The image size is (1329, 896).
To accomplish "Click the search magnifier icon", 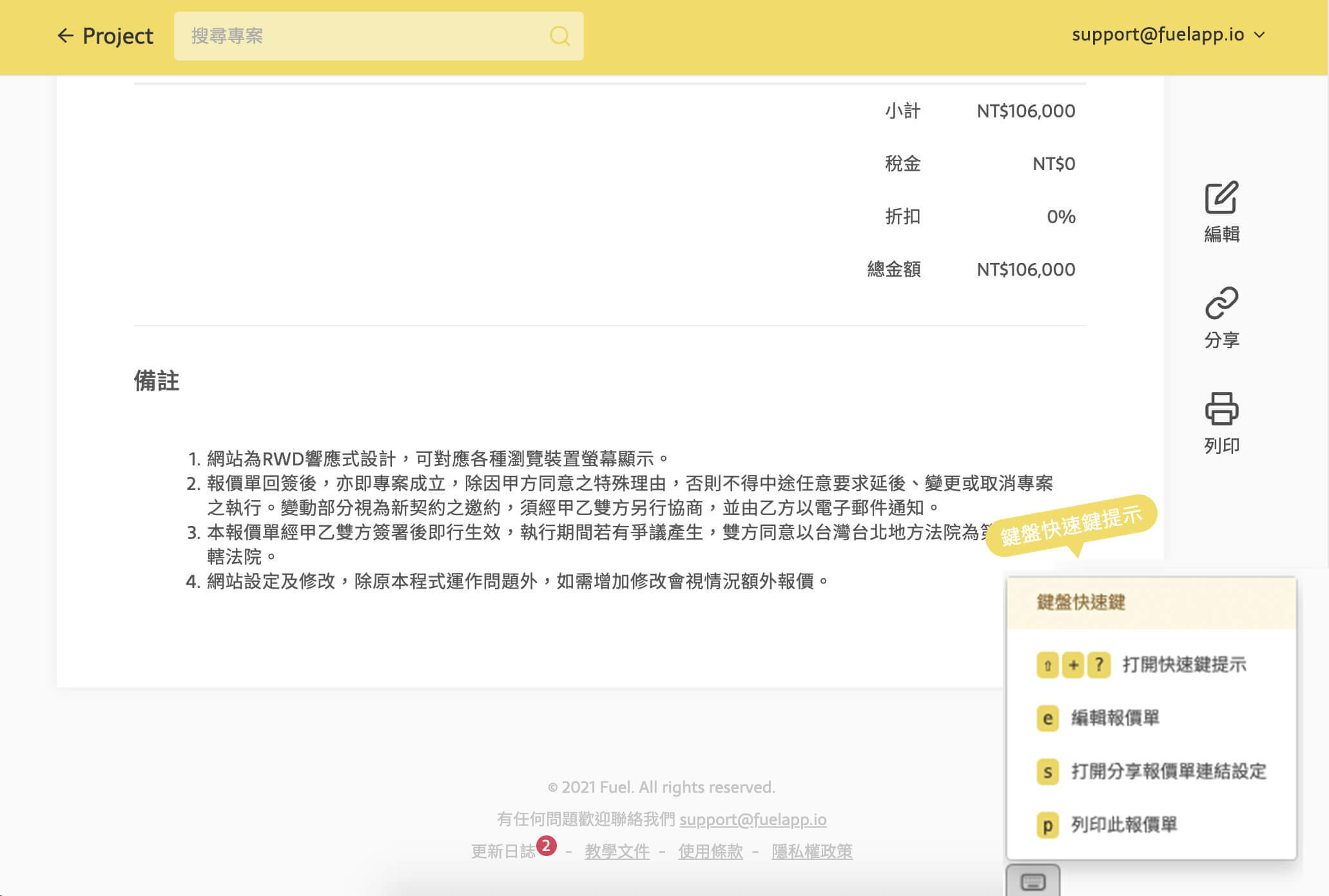I will [559, 36].
